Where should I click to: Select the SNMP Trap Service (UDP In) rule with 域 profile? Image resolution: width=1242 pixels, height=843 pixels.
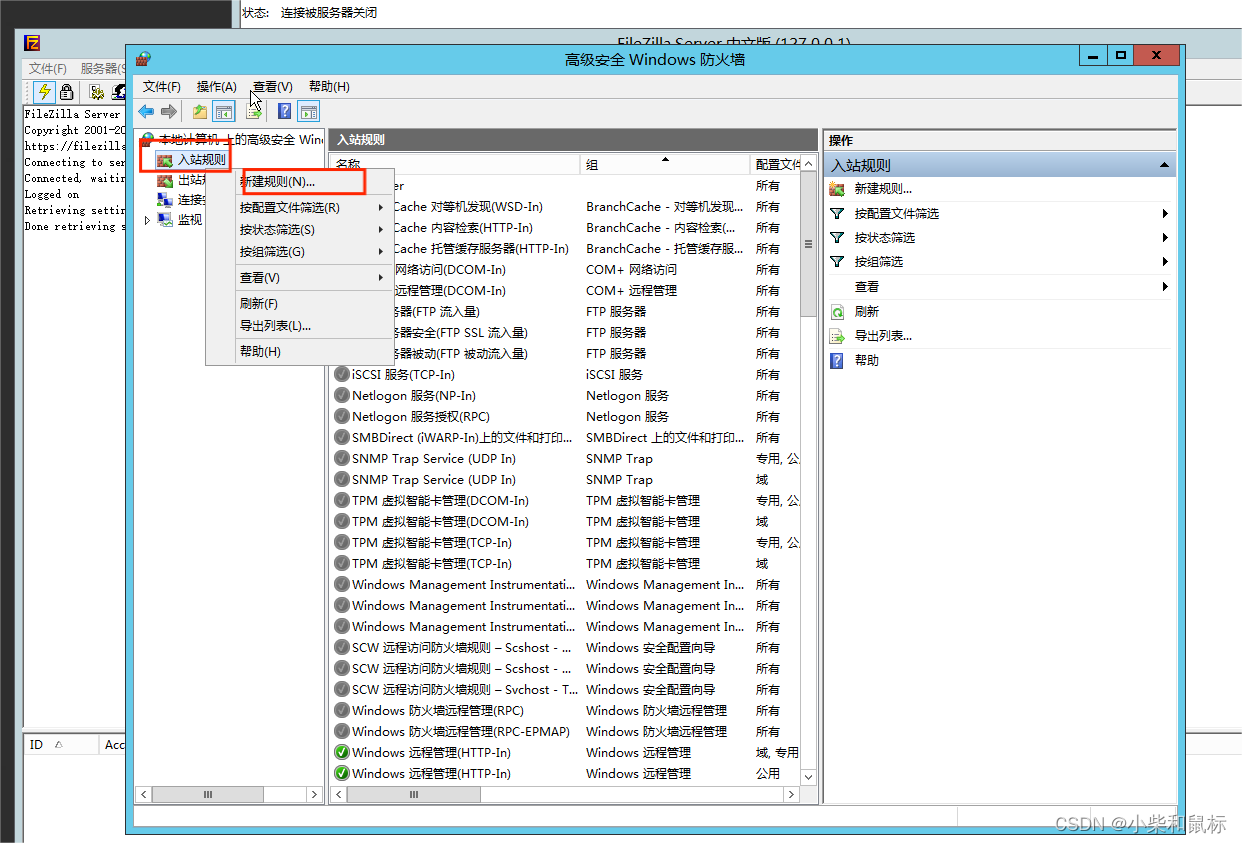point(567,480)
